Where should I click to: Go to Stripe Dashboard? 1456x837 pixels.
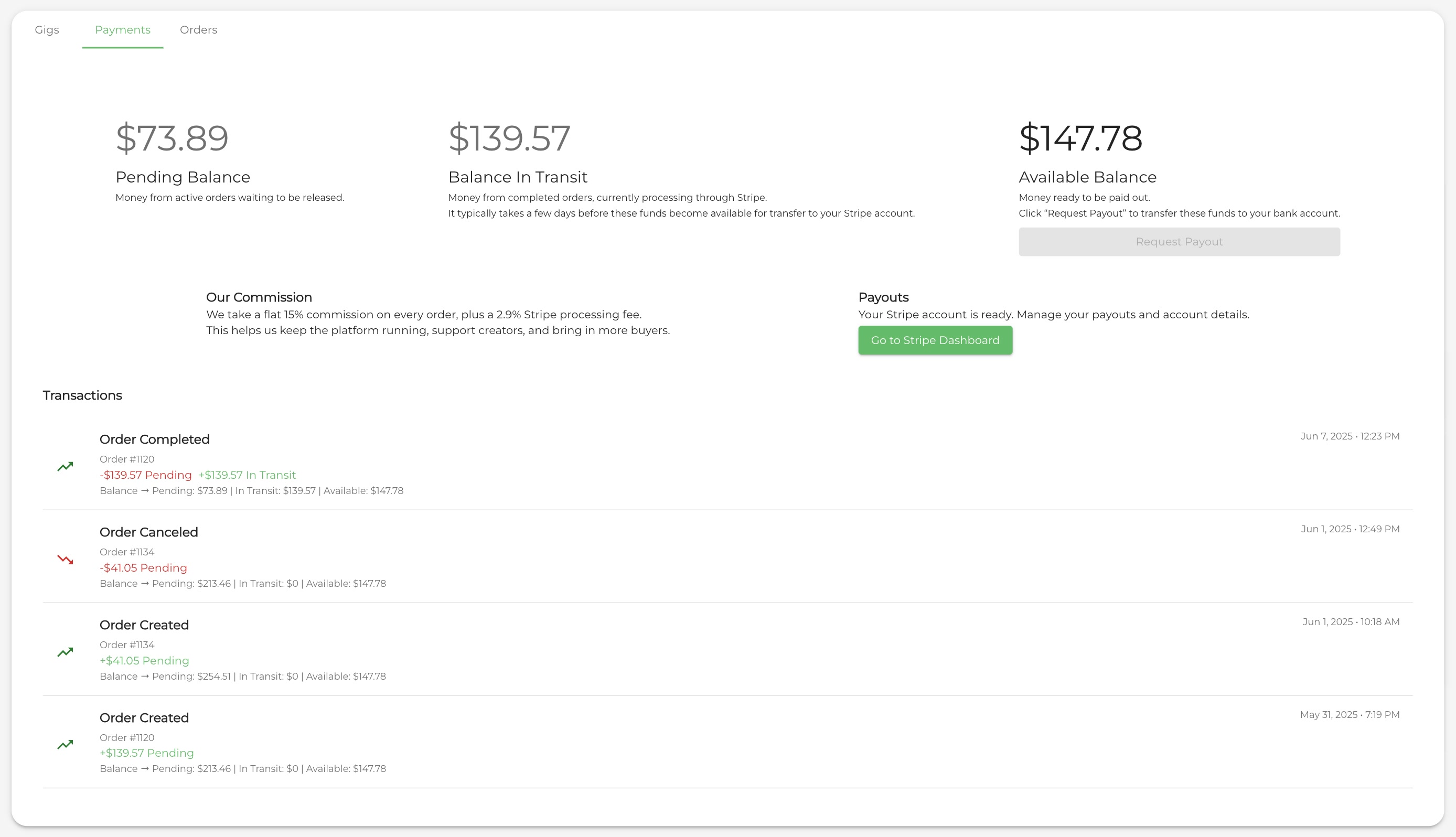coord(935,340)
